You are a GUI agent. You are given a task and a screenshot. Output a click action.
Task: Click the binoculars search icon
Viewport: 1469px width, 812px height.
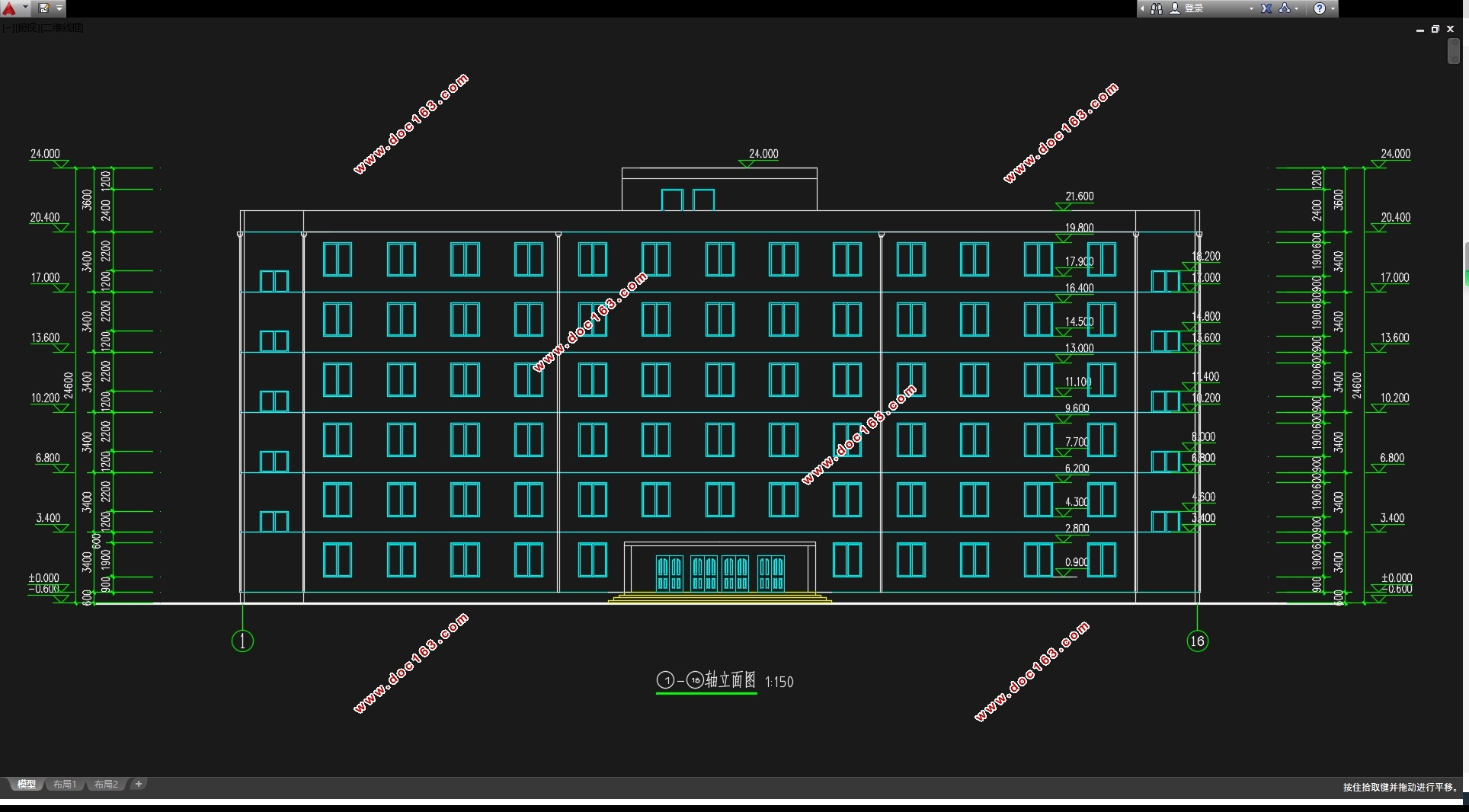(1157, 8)
